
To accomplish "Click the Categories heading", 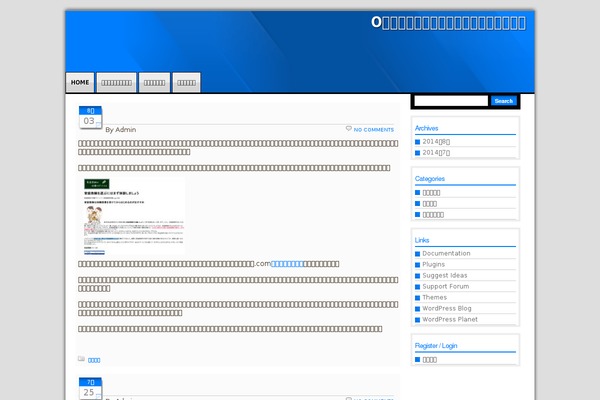I will [x=430, y=179].
